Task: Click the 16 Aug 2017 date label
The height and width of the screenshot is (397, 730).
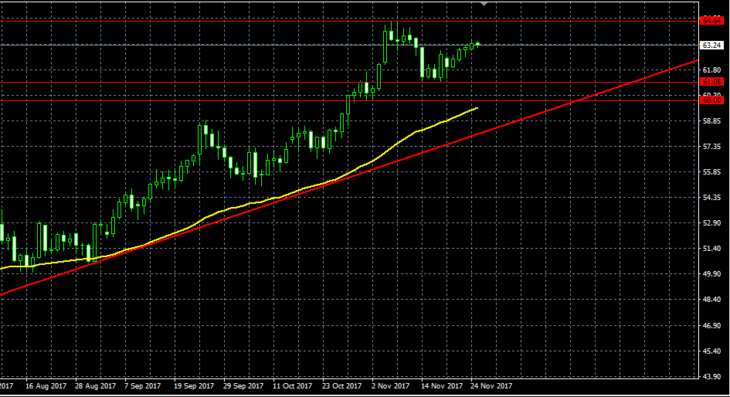Action: (46, 386)
